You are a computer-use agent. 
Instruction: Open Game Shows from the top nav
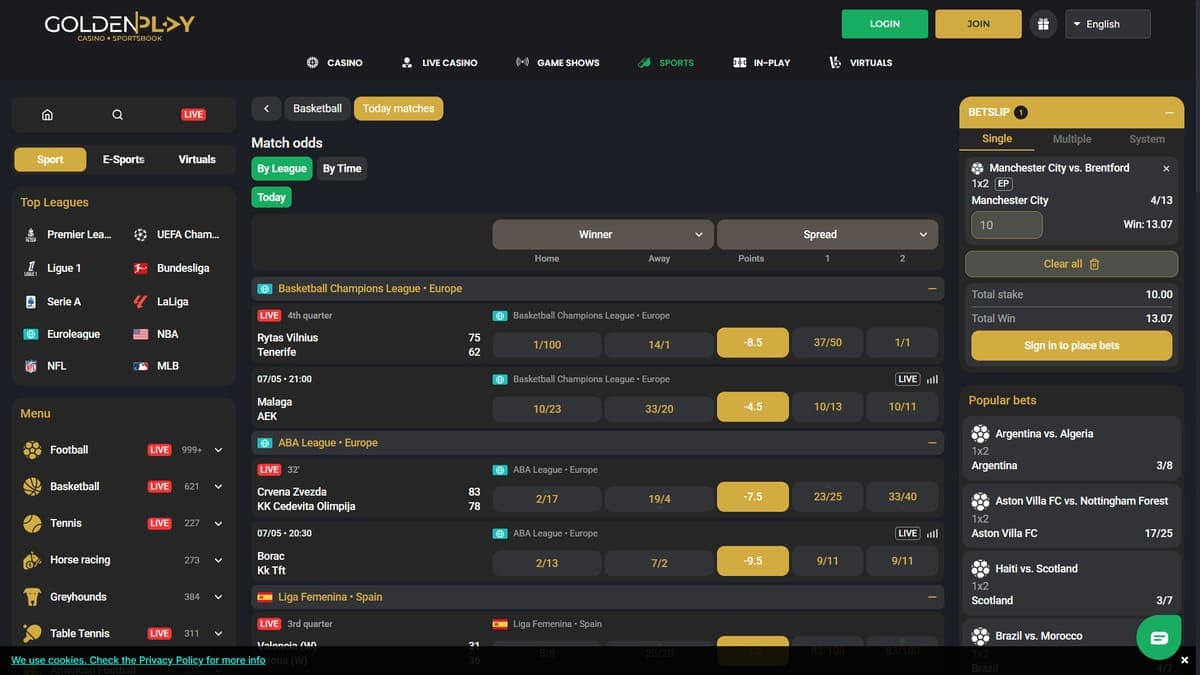click(558, 62)
